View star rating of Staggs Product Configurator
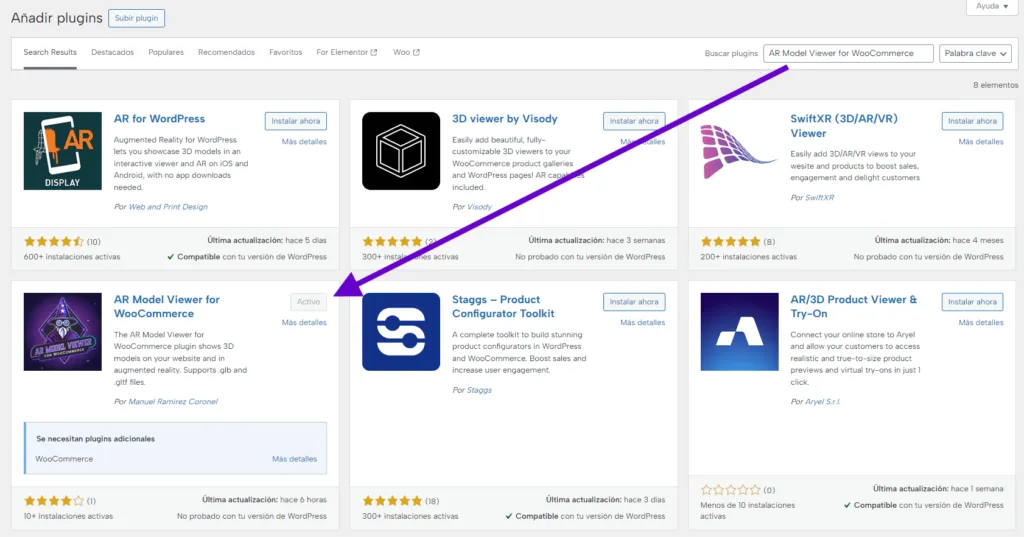1024x537 pixels. 392,501
